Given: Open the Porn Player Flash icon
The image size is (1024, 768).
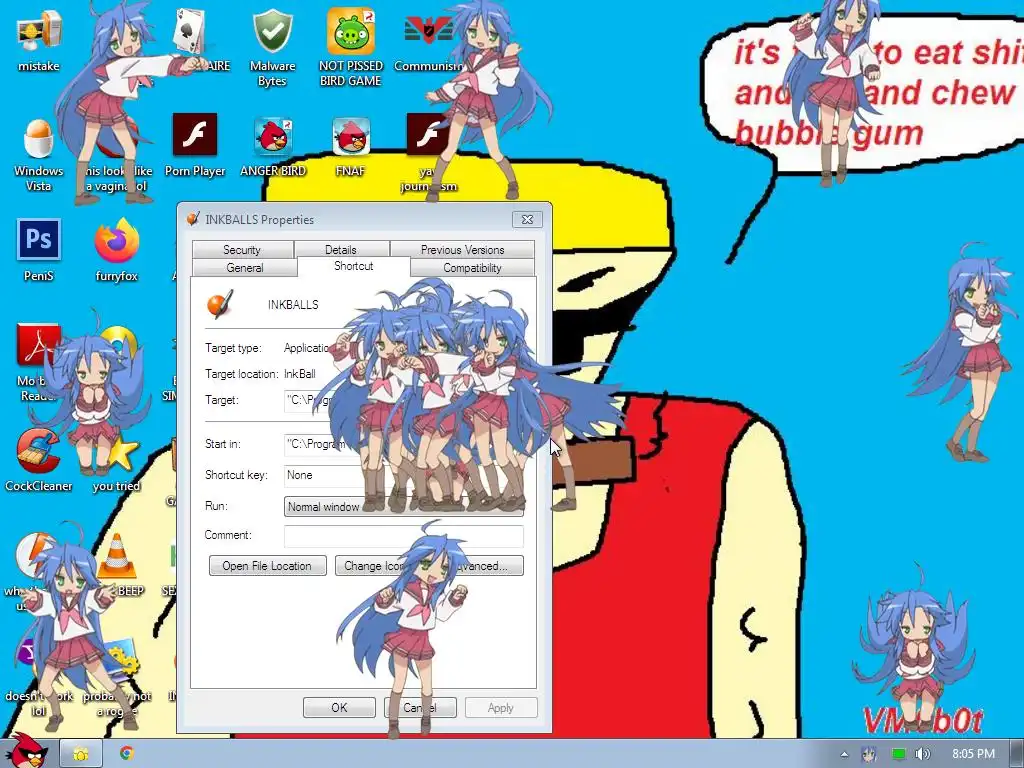Looking at the screenshot, I should (x=195, y=135).
